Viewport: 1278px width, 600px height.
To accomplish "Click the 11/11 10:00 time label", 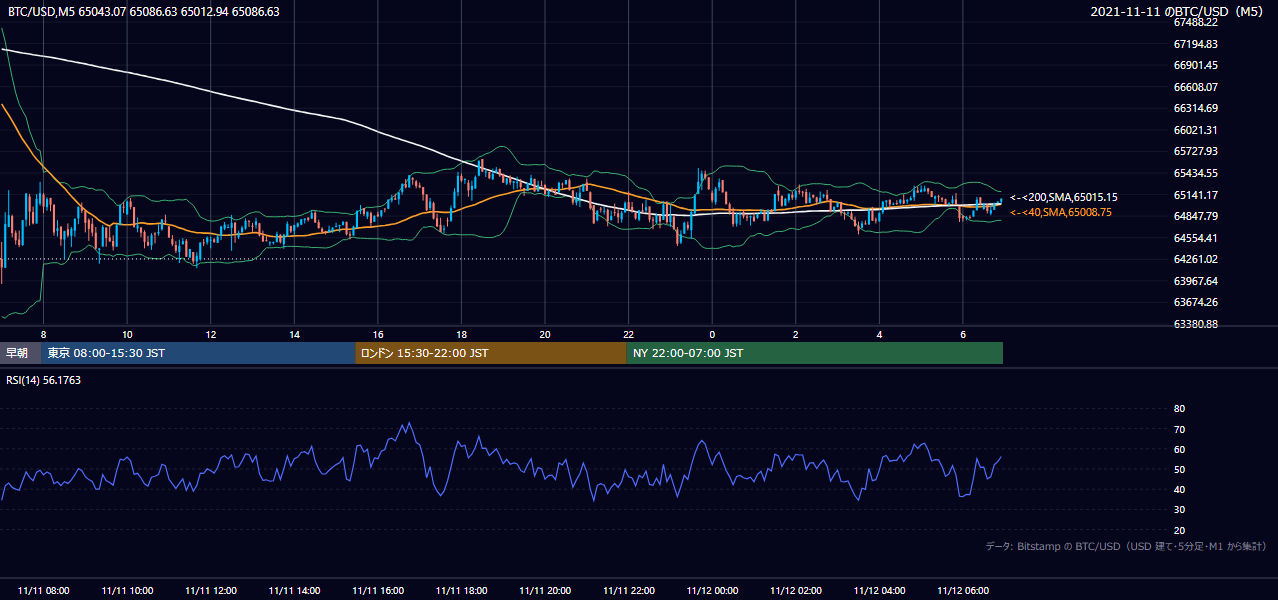I will tap(127, 591).
